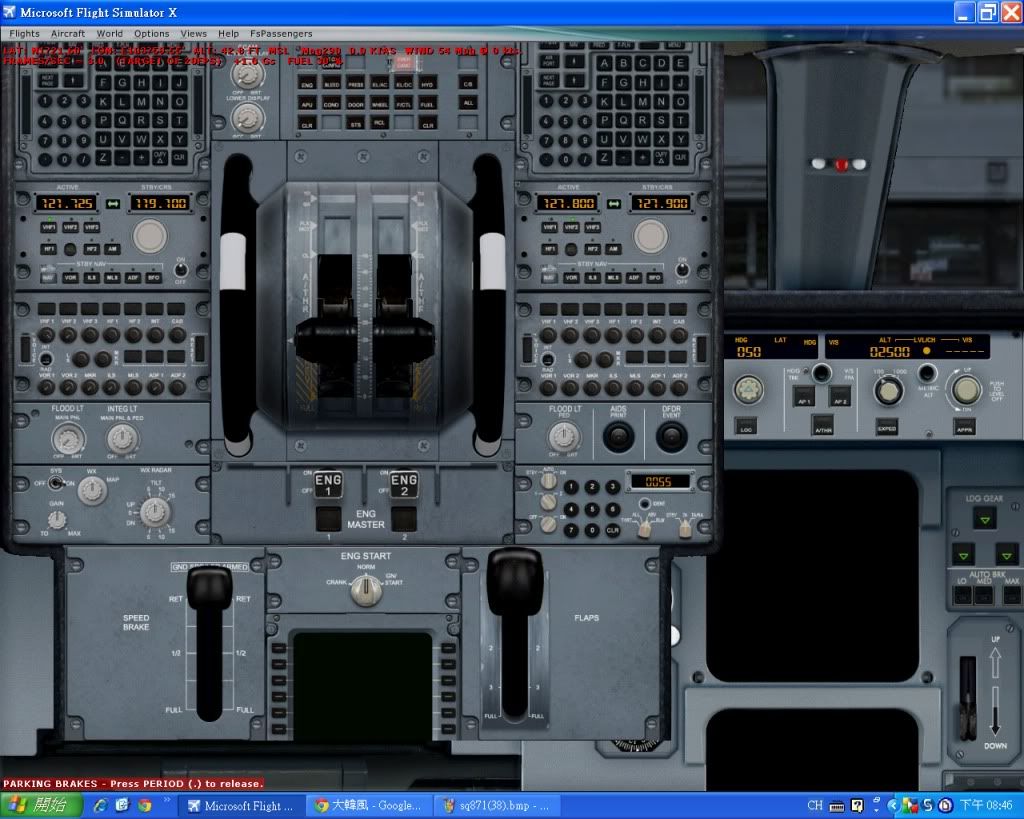Select the ECAM HYD page button

[427, 84]
